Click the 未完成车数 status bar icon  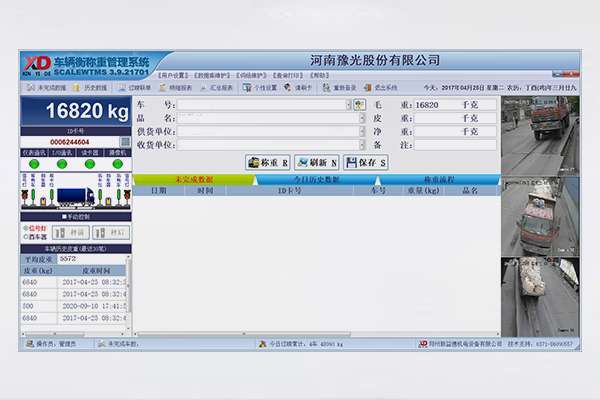pyautogui.click(x=101, y=344)
